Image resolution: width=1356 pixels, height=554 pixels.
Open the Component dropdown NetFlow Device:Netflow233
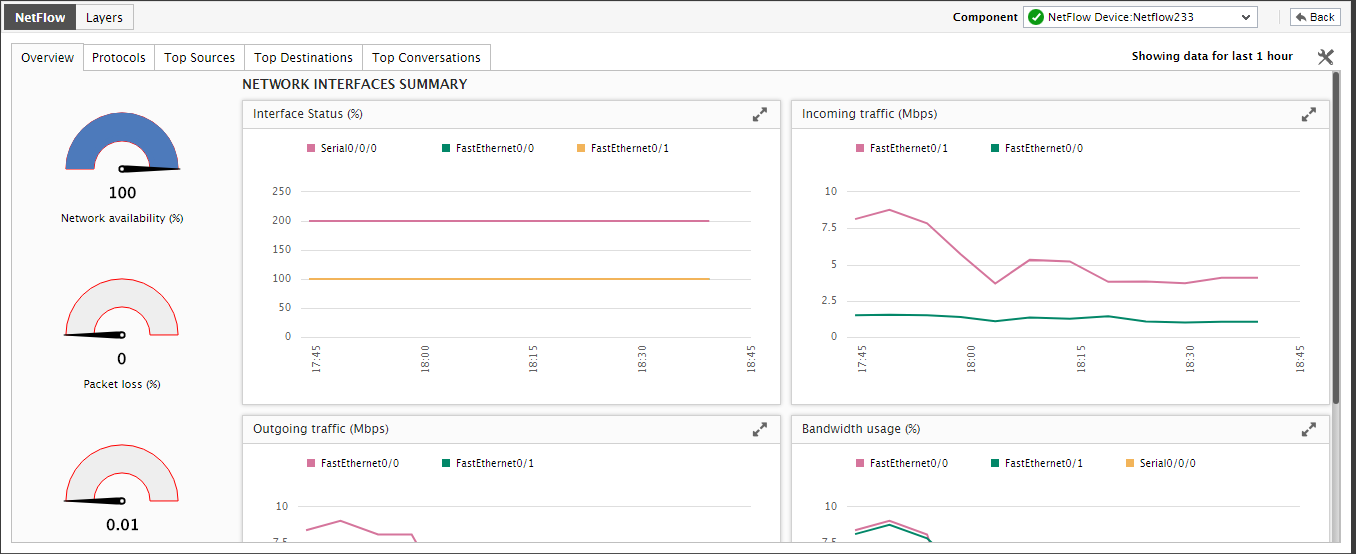tap(1140, 17)
